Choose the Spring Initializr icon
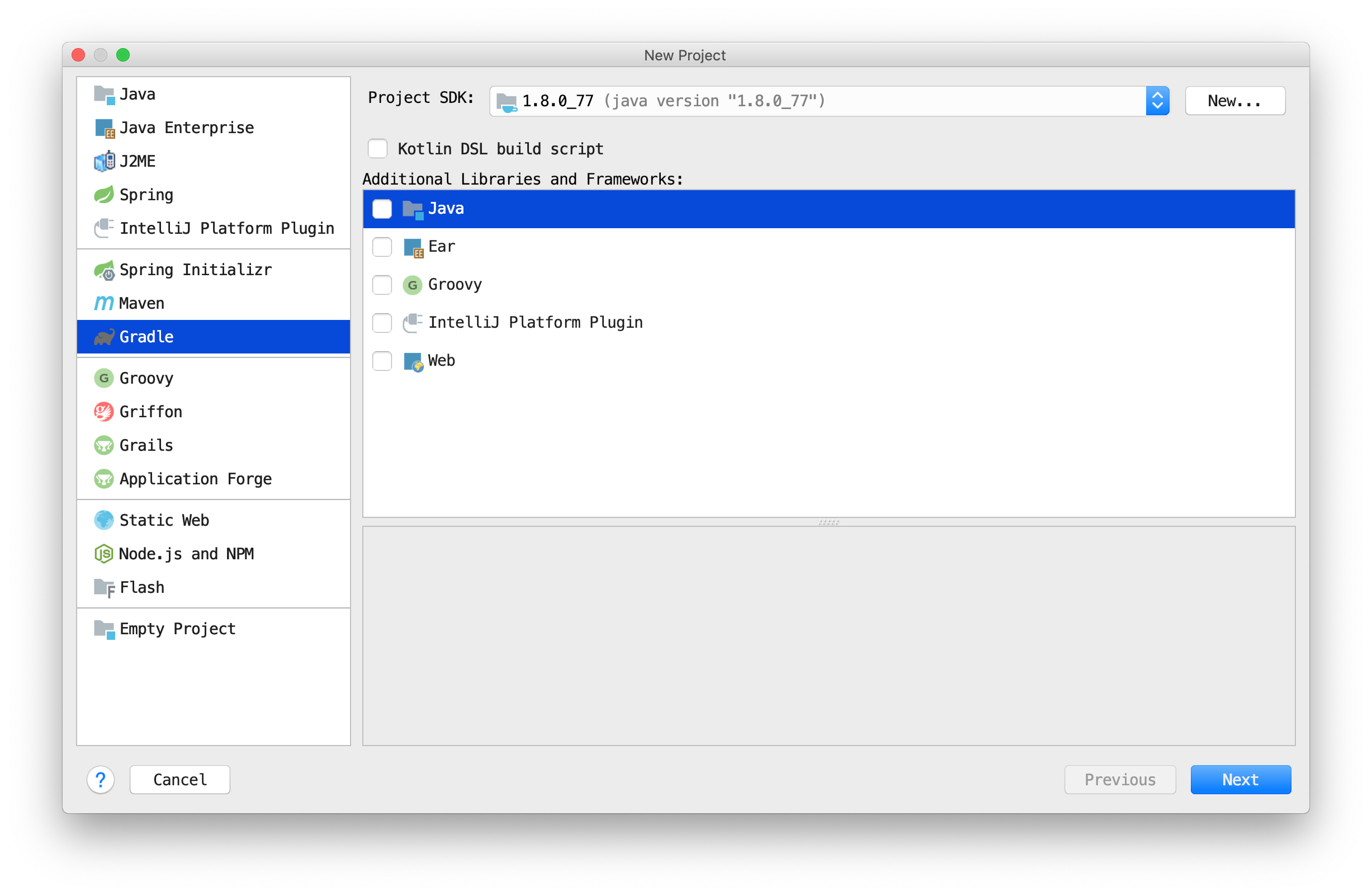This screenshot has width=1372, height=896. click(x=105, y=270)
